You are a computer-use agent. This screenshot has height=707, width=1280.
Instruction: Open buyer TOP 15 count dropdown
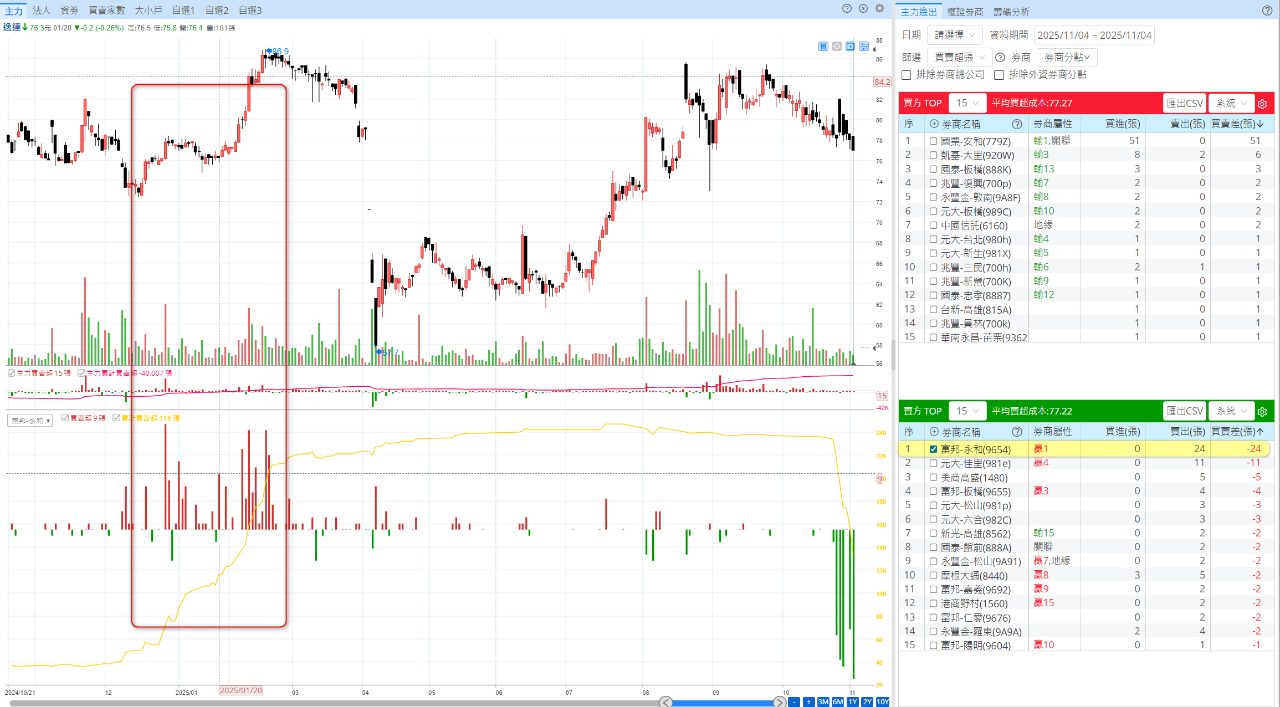point(969,103)
